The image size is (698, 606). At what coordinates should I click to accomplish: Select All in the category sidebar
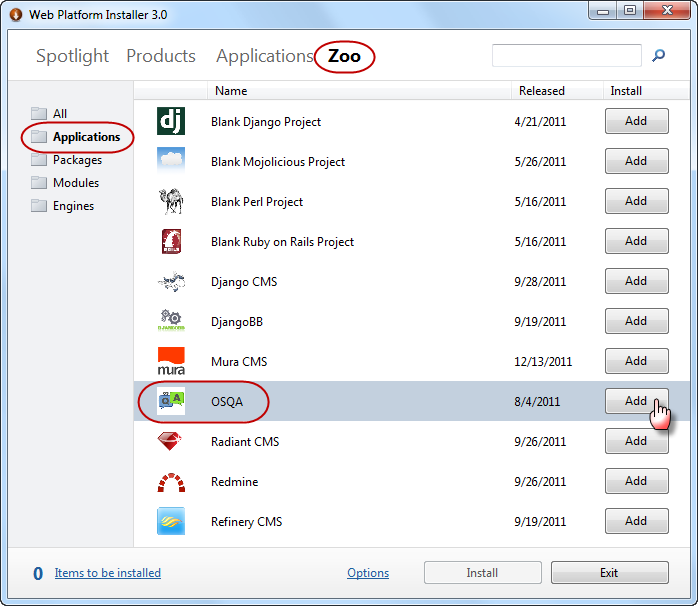(60, 114)
